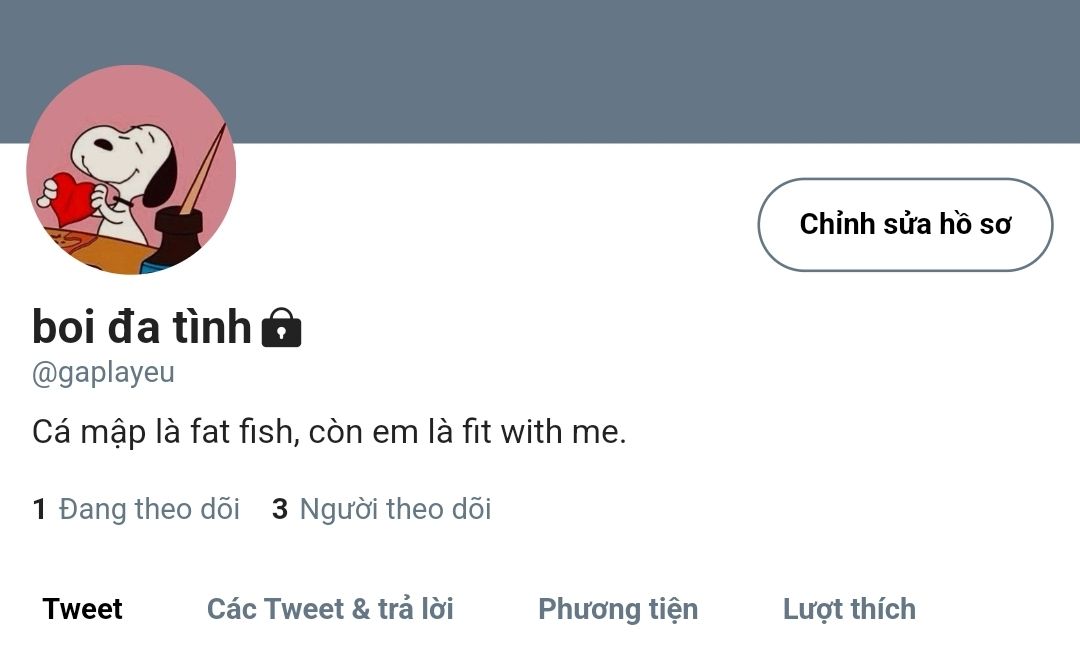Click the quill pen in the avatar

(205, 167)
